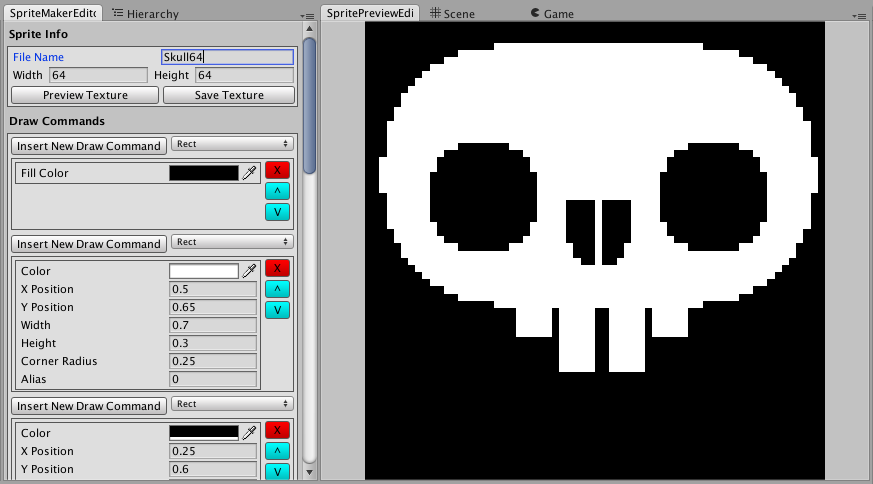Image resolution: width=873 pixels, height=484 pixels.
Task: Switch to the Game tab
Action: click(552, 13)
